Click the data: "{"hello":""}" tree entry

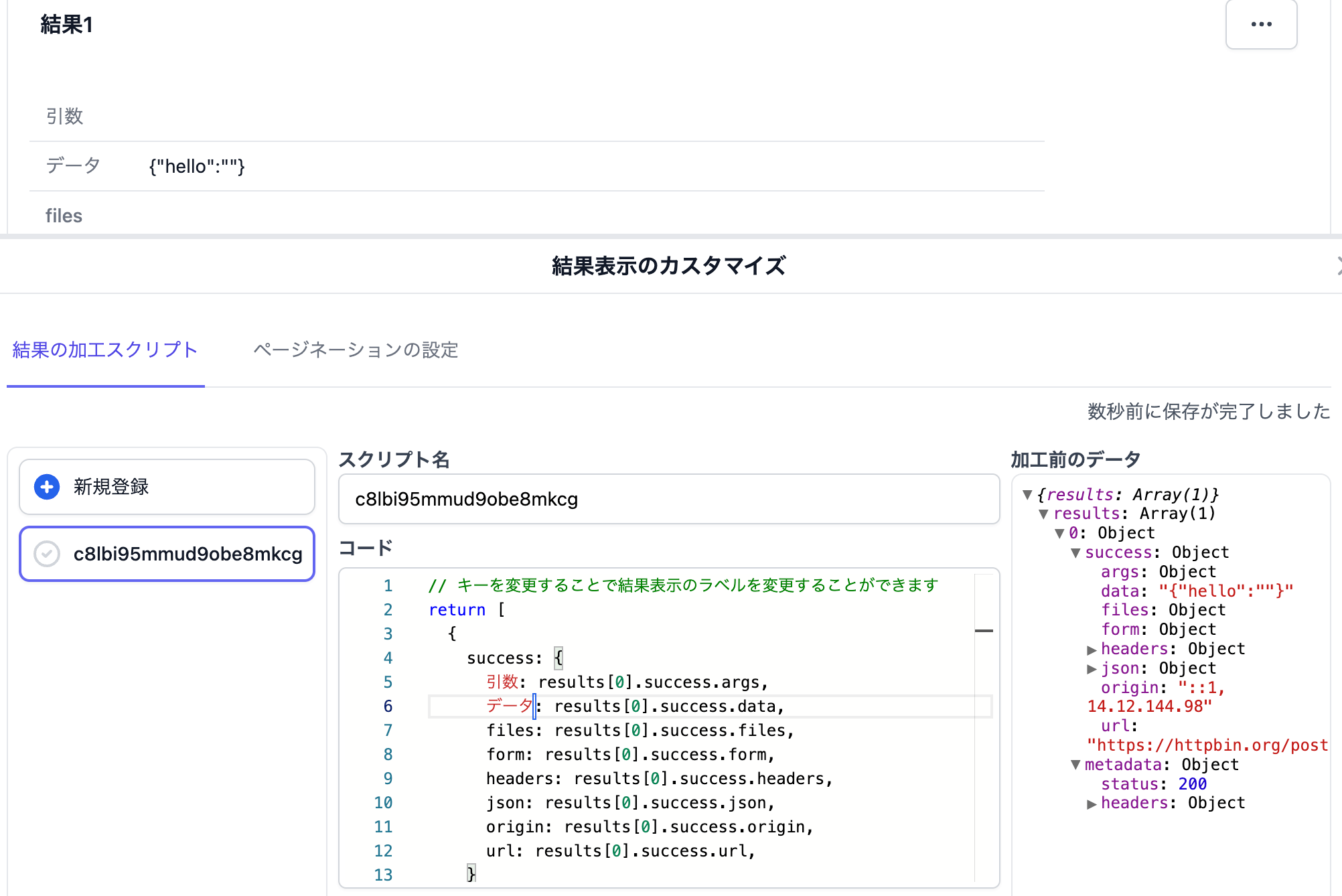point(1197,591)
